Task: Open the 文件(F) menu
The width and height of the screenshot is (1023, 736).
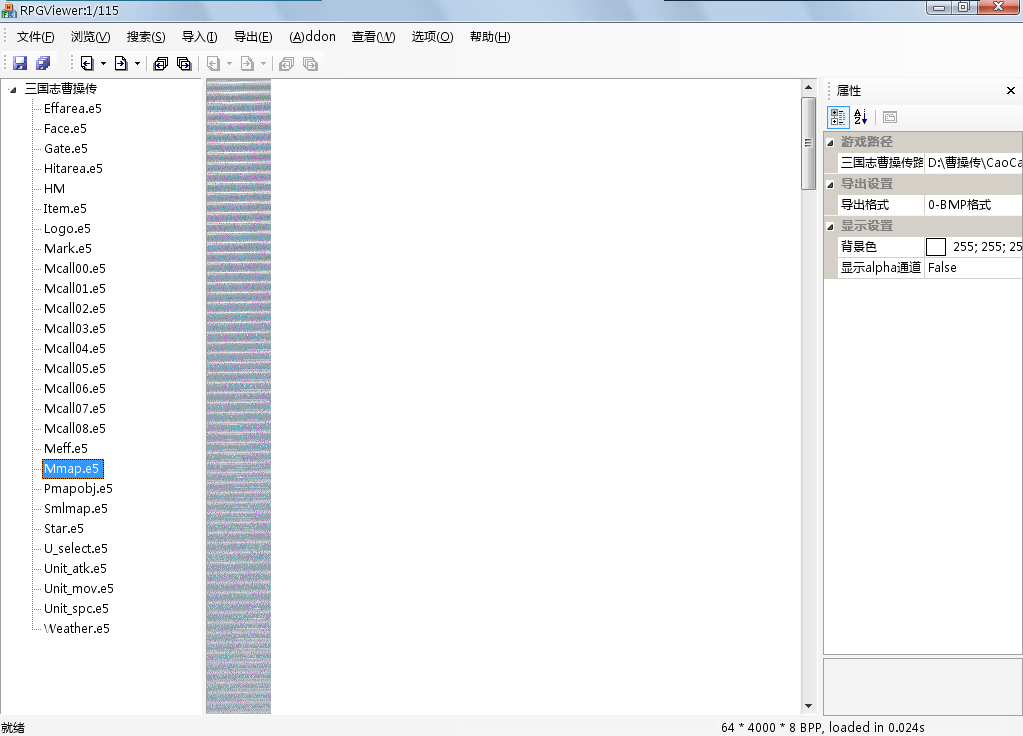Action: [35, 37]
